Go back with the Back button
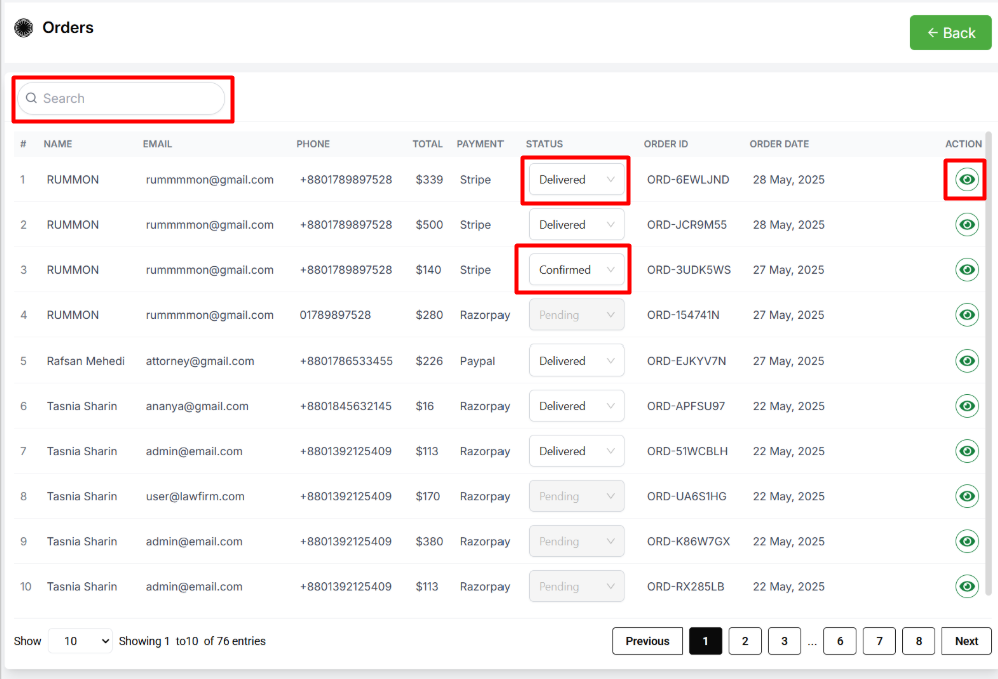The width and height of the screenshot is (998, 679). 950,32
